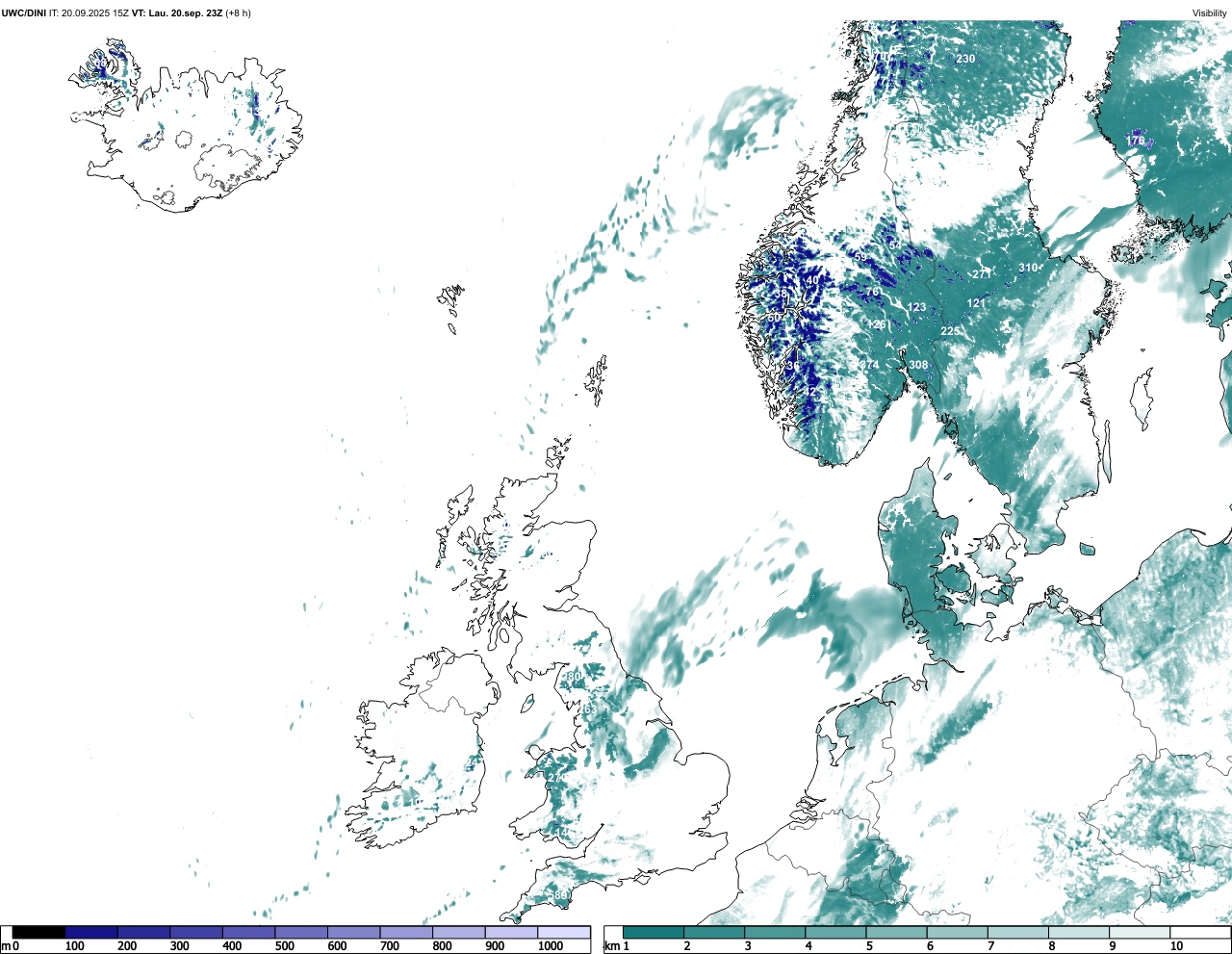1232x954 pixels.
Task: Click the 7–8 km pale teal swatch
Action: tap(1018, 932)
